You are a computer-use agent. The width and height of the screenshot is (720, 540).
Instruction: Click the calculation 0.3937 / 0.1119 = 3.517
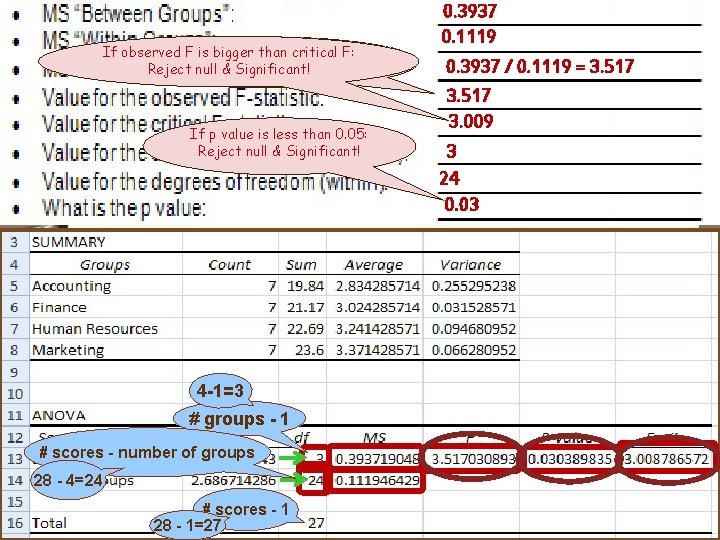(540, 66)
